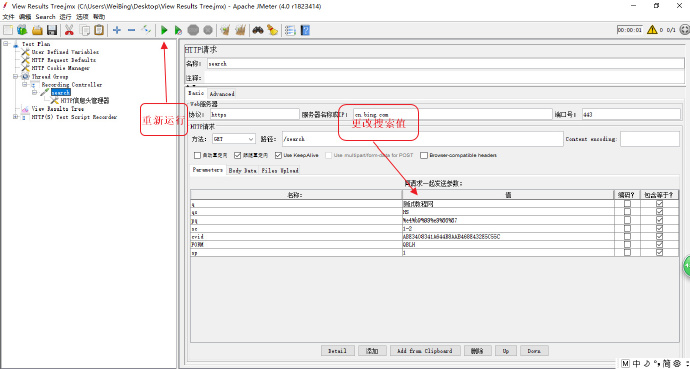The width and height of the screenshot is (690, 369).
Task: Open Help with question mark icon
Action: [x=305, y=30]
